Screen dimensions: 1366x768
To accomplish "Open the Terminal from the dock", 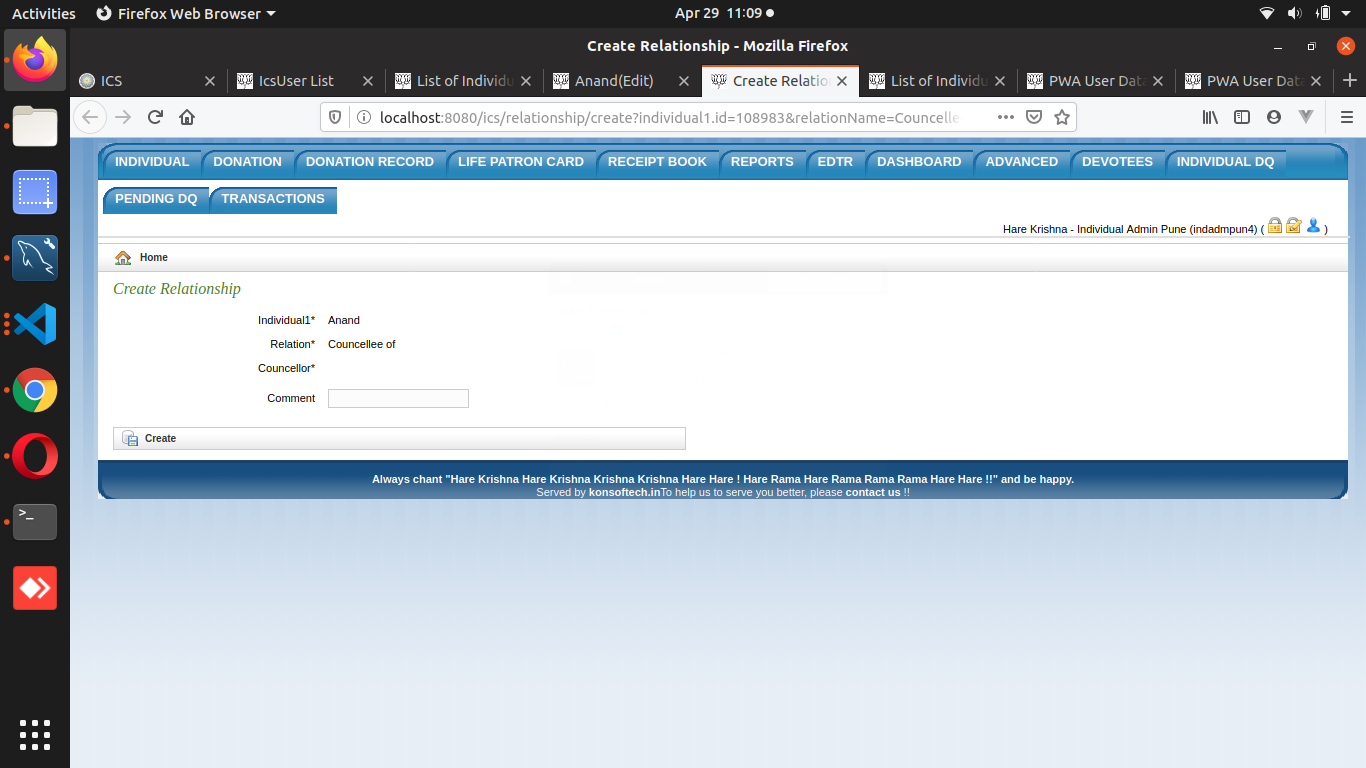I will (34, 521).
